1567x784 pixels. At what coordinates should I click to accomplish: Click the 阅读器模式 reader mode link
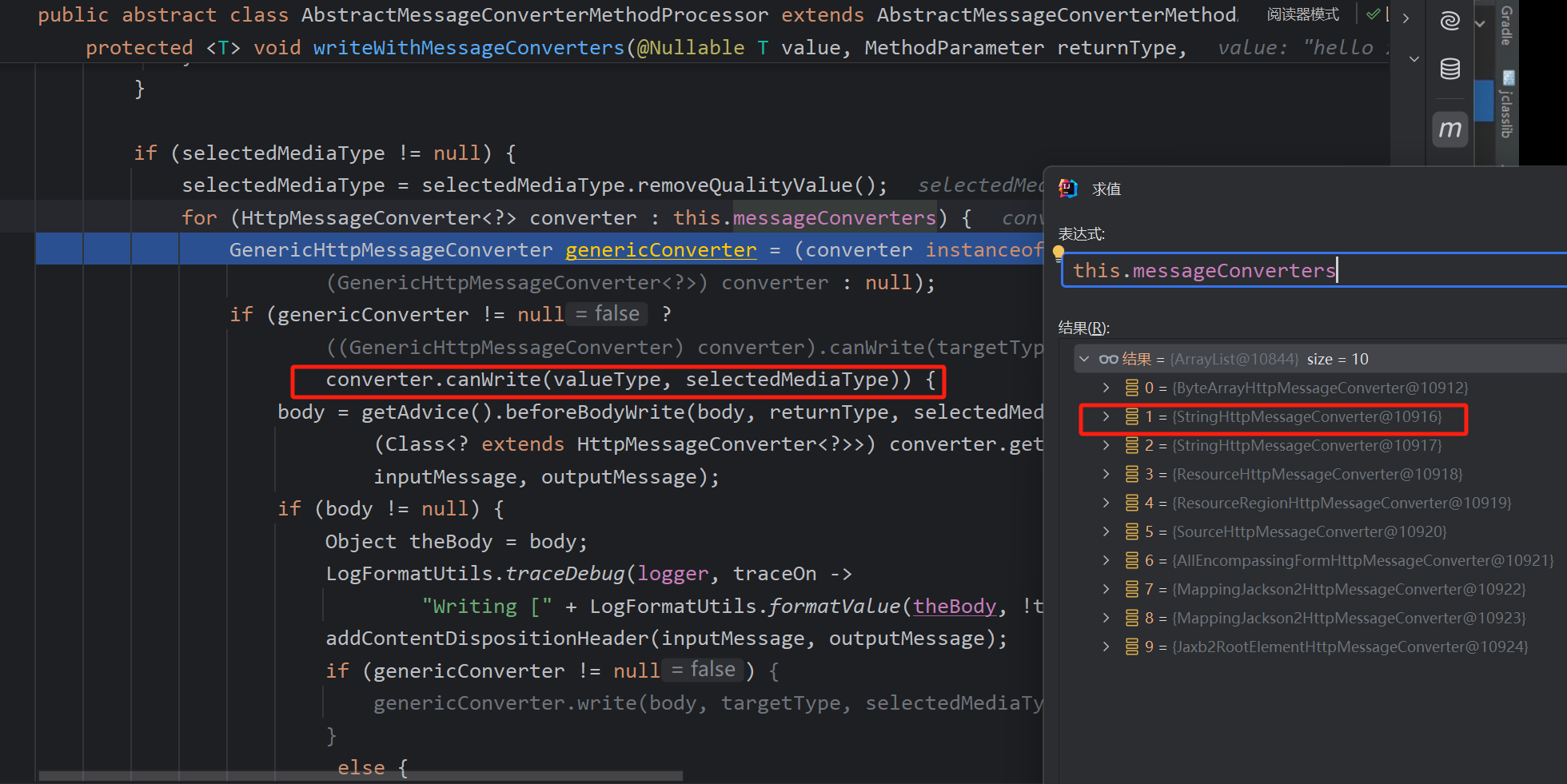tap(1303, 14)
